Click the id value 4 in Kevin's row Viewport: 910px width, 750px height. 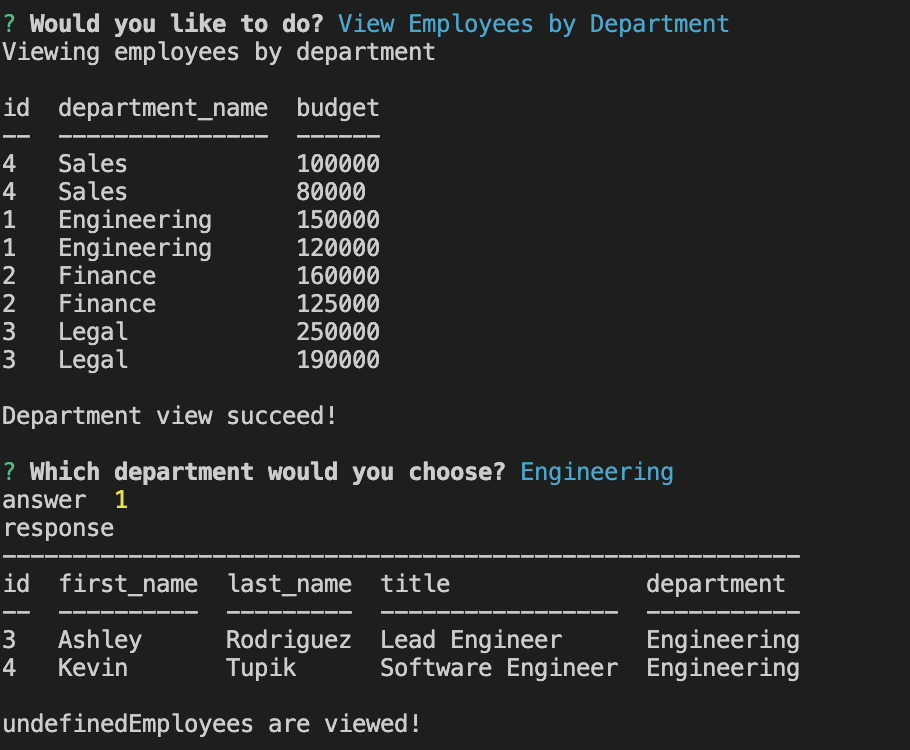[9, 668]
